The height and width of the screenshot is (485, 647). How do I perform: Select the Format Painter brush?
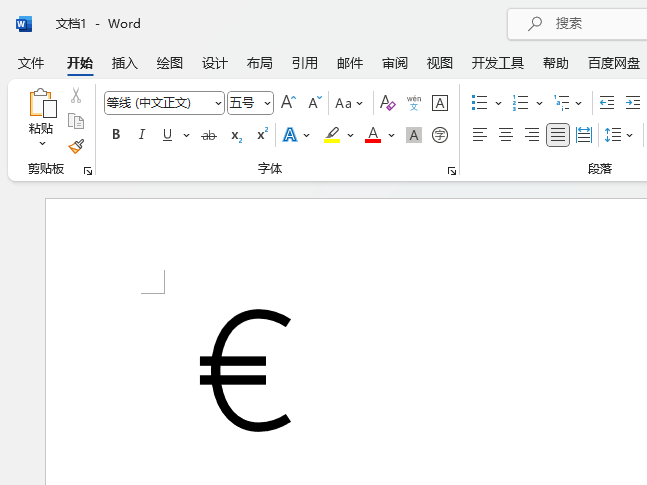[76, 146]
